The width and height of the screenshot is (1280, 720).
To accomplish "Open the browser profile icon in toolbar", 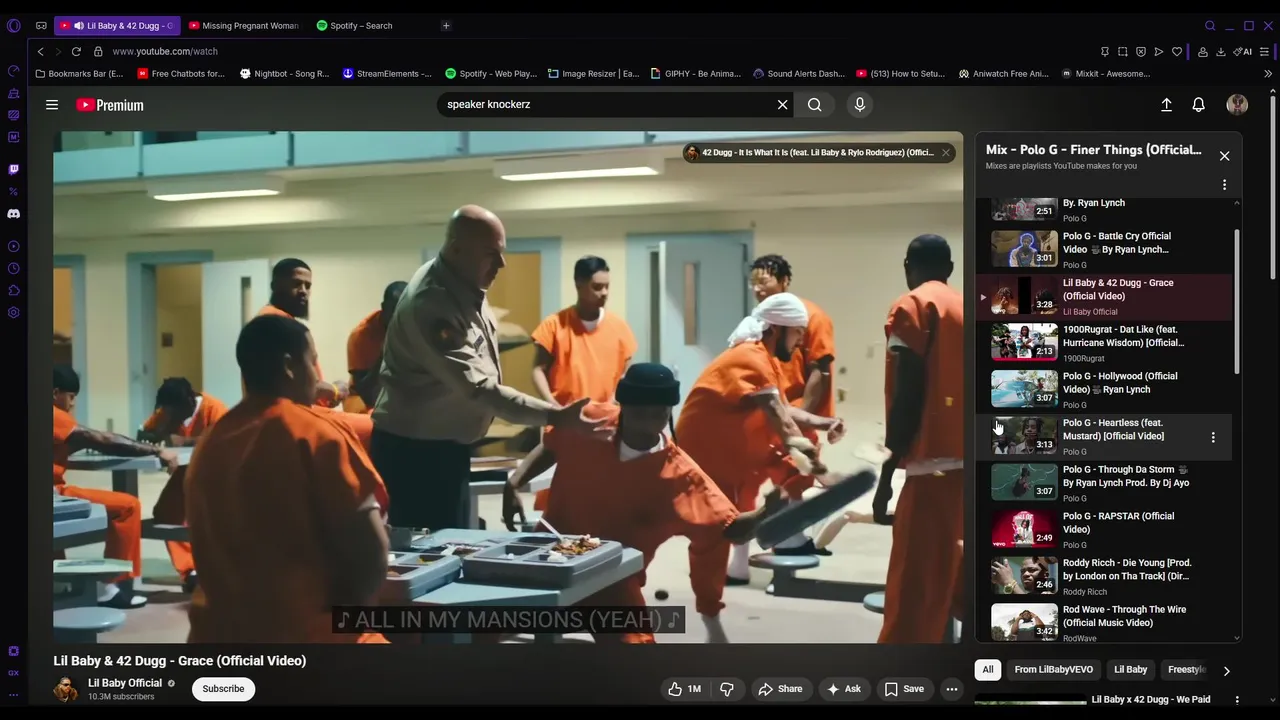I will [1203, 52].
